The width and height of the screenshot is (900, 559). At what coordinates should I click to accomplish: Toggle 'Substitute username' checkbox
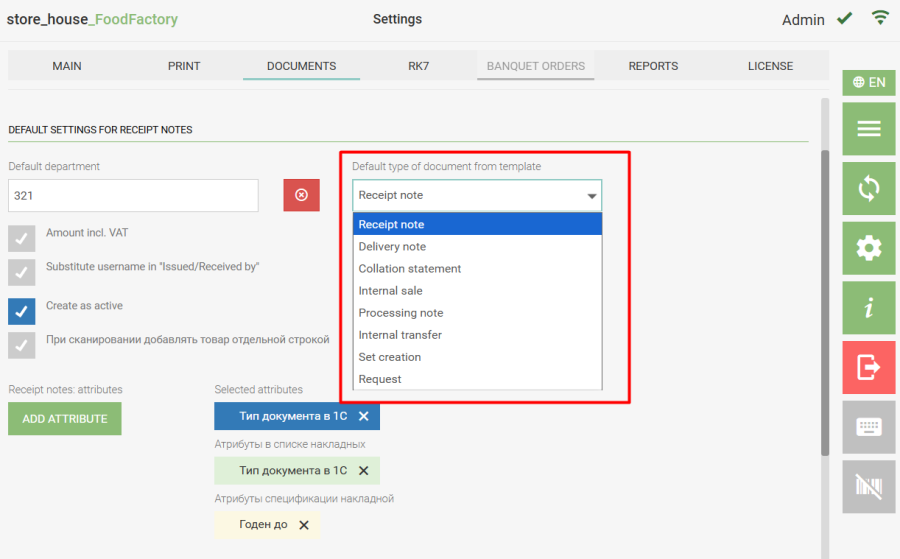(22, 272)
